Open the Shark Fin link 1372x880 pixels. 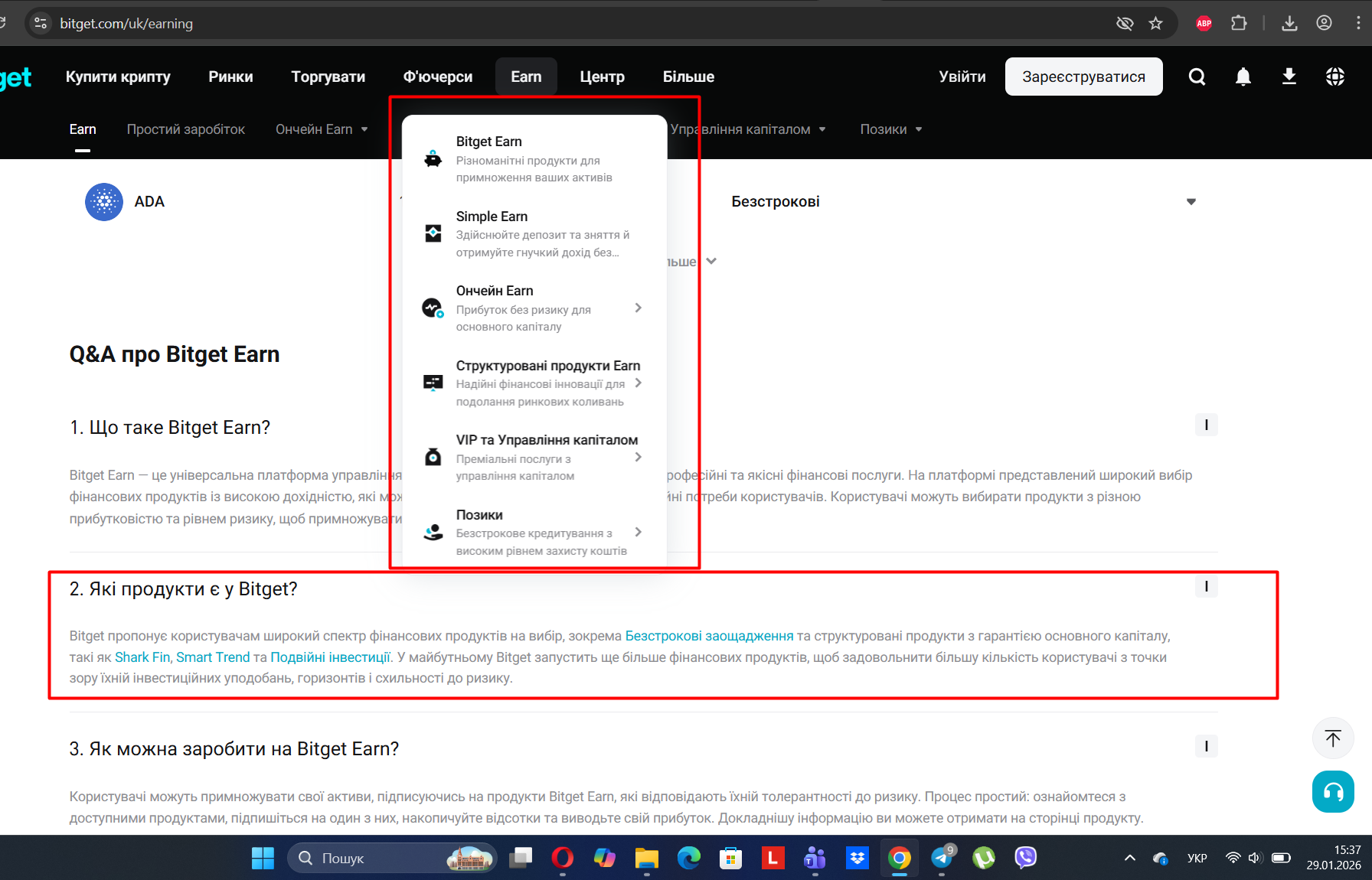[142, 657]
